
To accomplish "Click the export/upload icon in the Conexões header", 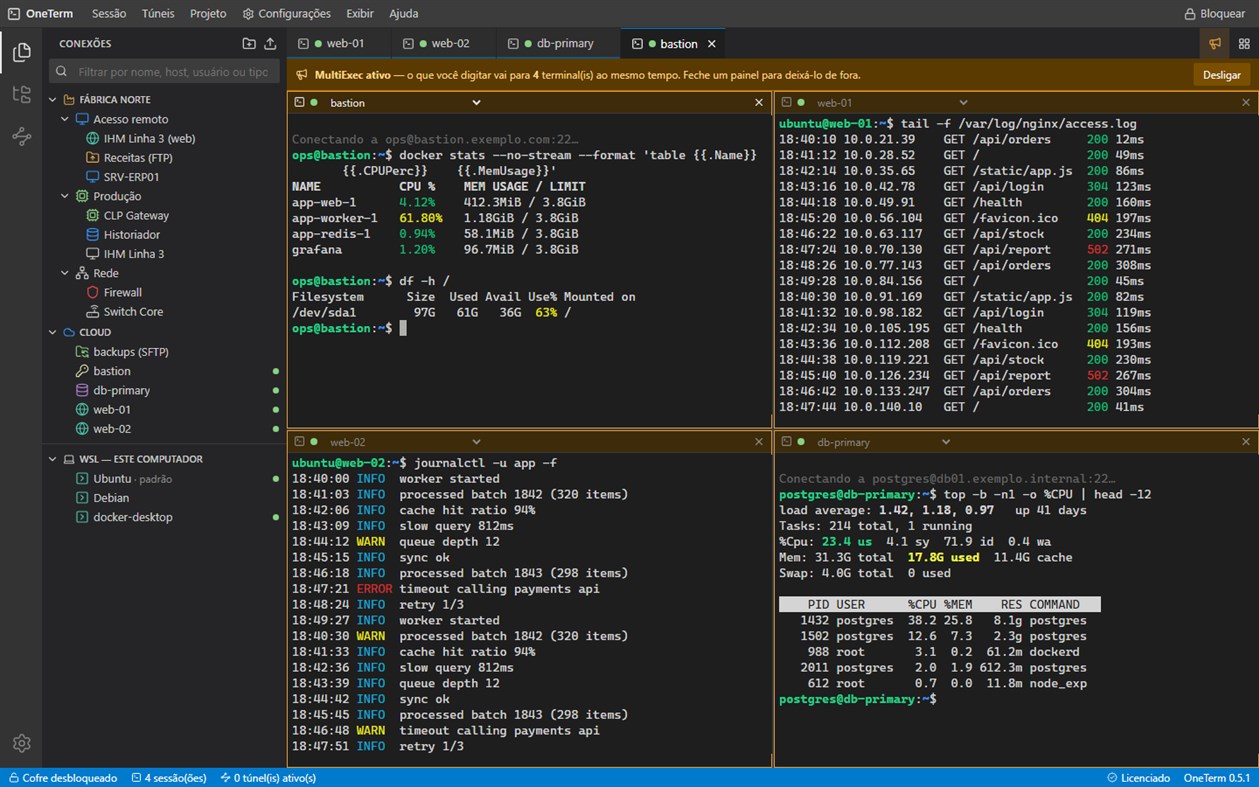I will click(x=270, y=44).
